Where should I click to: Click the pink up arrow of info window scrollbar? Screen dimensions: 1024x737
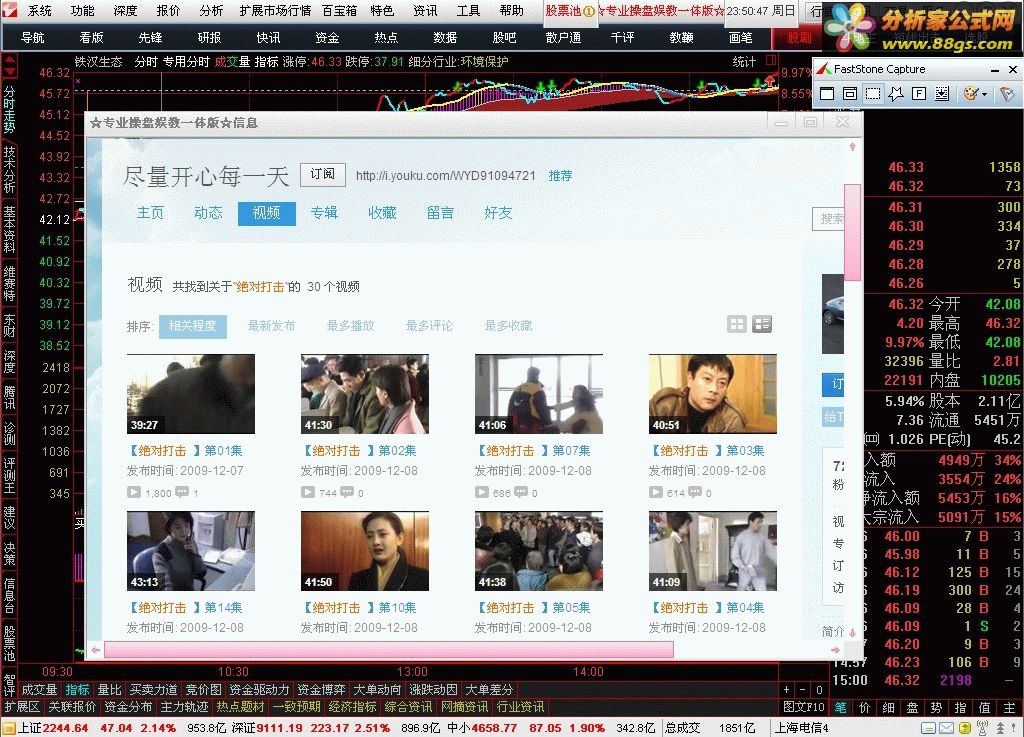852,147
